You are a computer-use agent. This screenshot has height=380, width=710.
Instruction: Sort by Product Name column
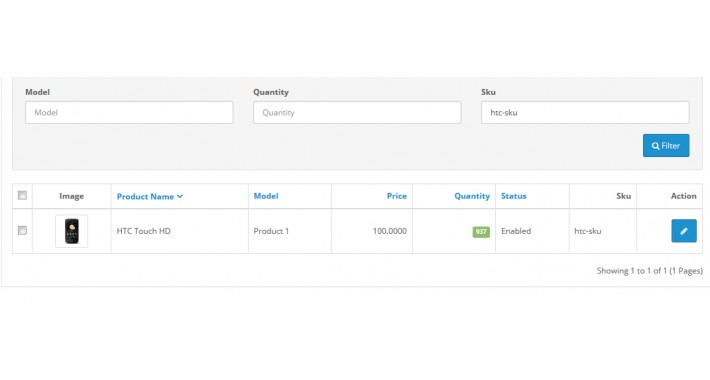150,197
